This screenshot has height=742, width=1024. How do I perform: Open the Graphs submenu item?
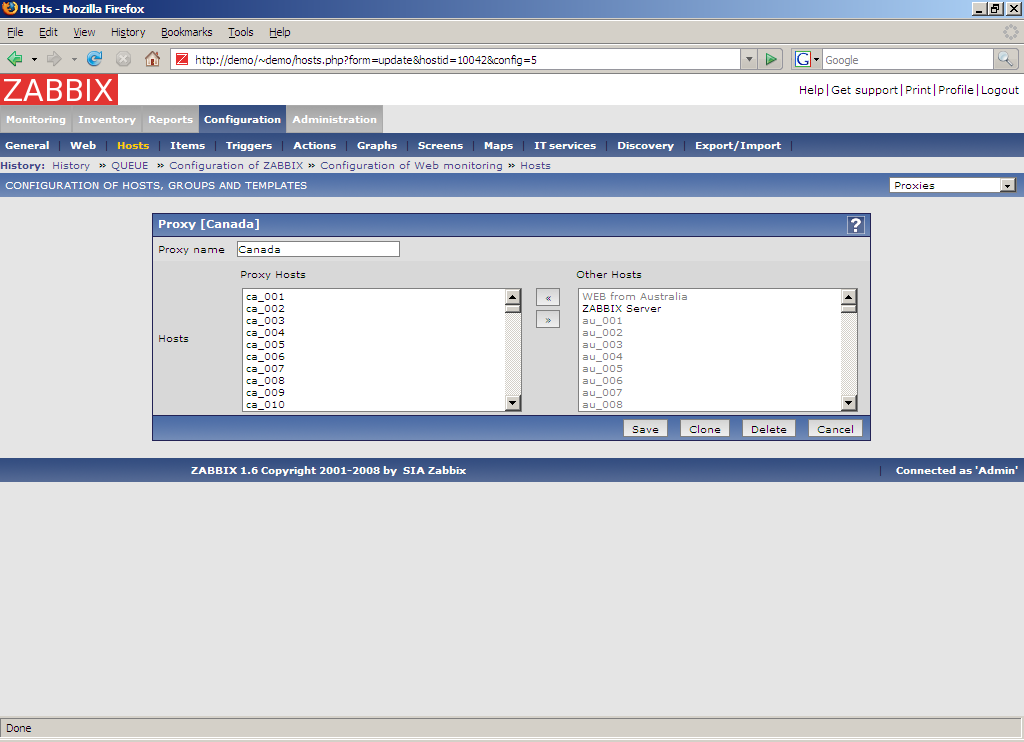(377, 146)
